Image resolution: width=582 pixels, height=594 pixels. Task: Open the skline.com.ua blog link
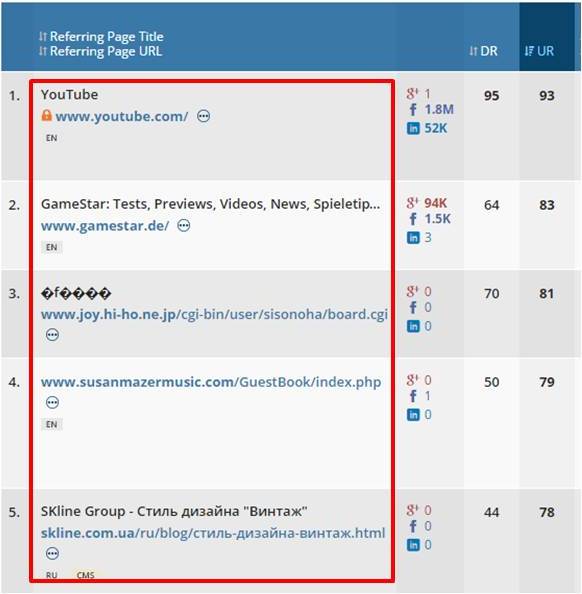[x=213, y=533]
